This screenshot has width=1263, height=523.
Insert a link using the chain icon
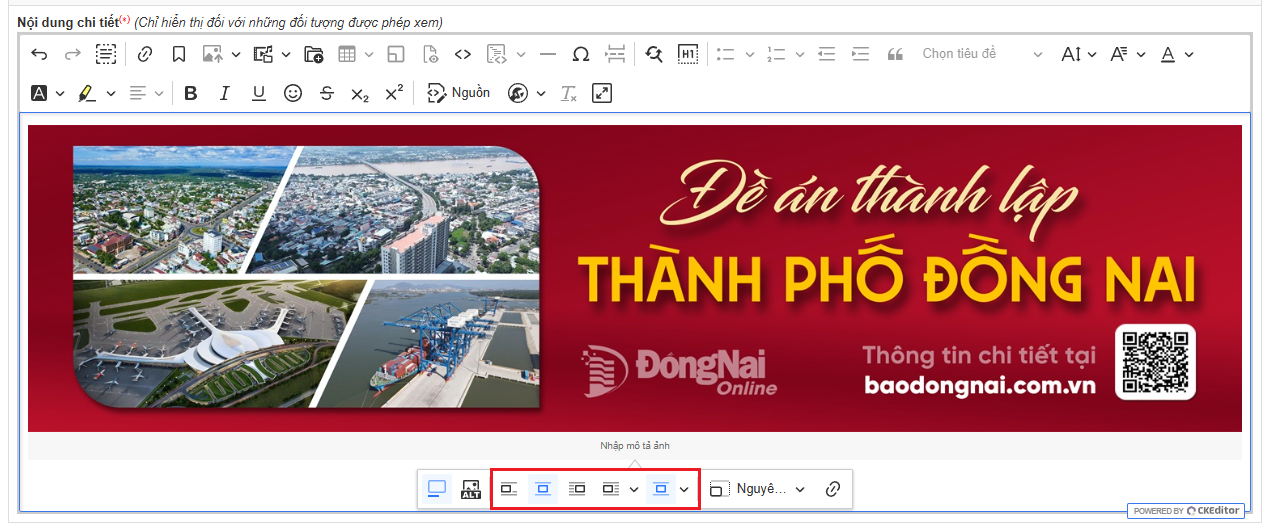[145, 54]
